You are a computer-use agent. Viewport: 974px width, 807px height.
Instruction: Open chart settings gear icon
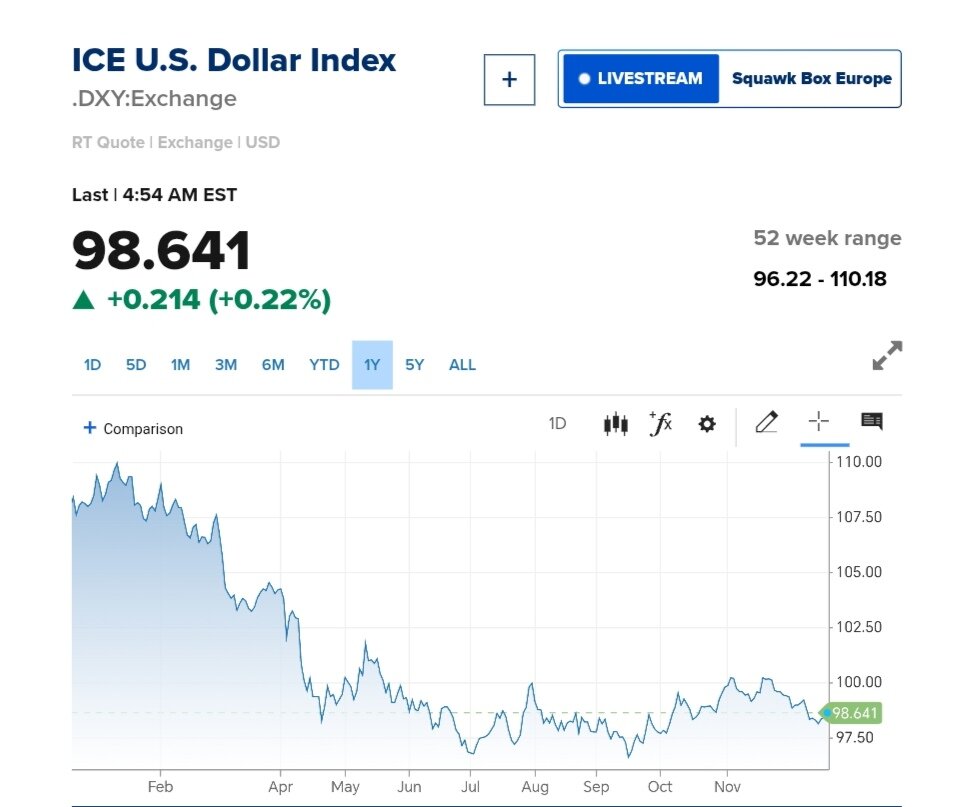click(707, 424)
